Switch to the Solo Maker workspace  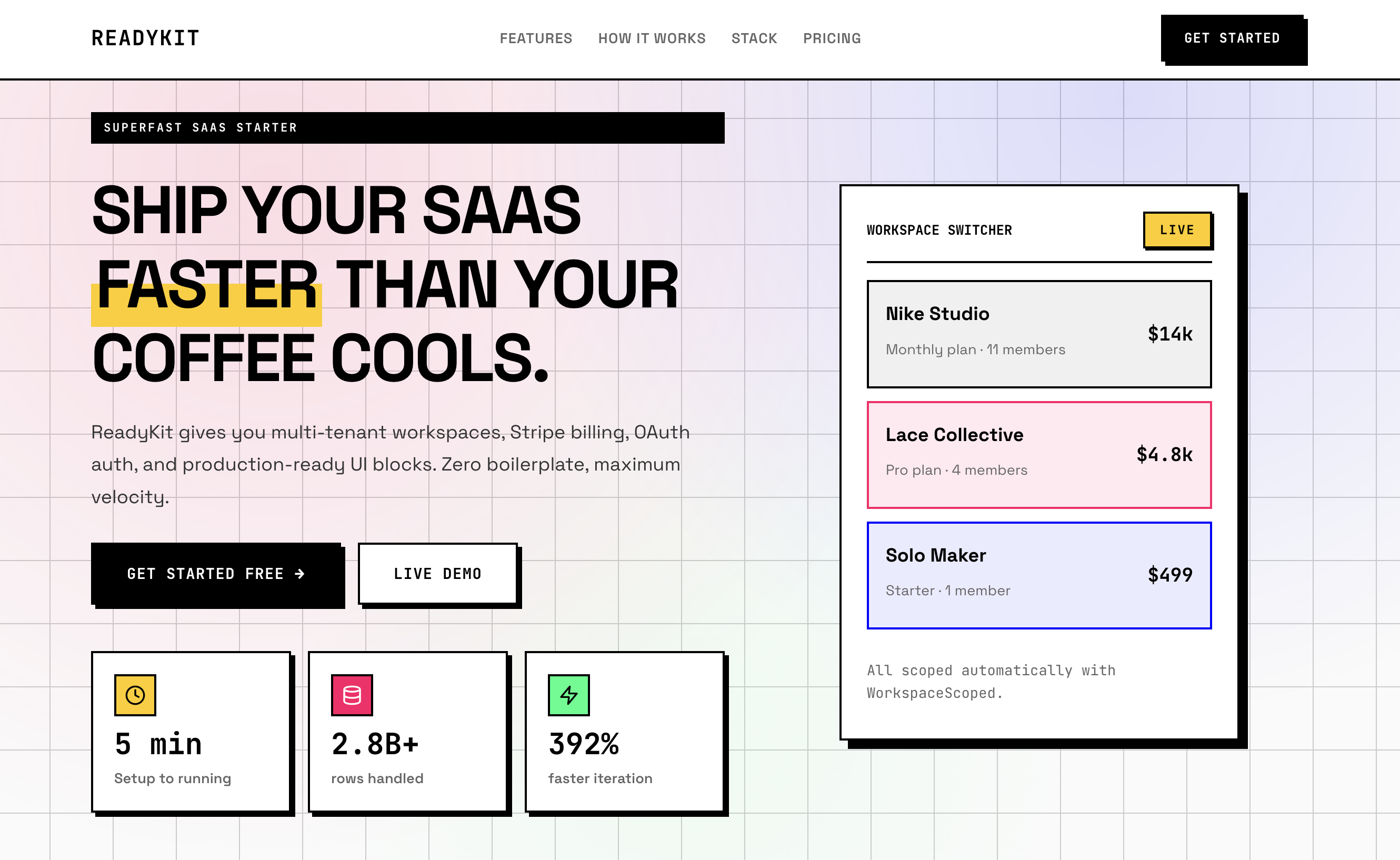pyautogui.click(x=1038, y=575)
